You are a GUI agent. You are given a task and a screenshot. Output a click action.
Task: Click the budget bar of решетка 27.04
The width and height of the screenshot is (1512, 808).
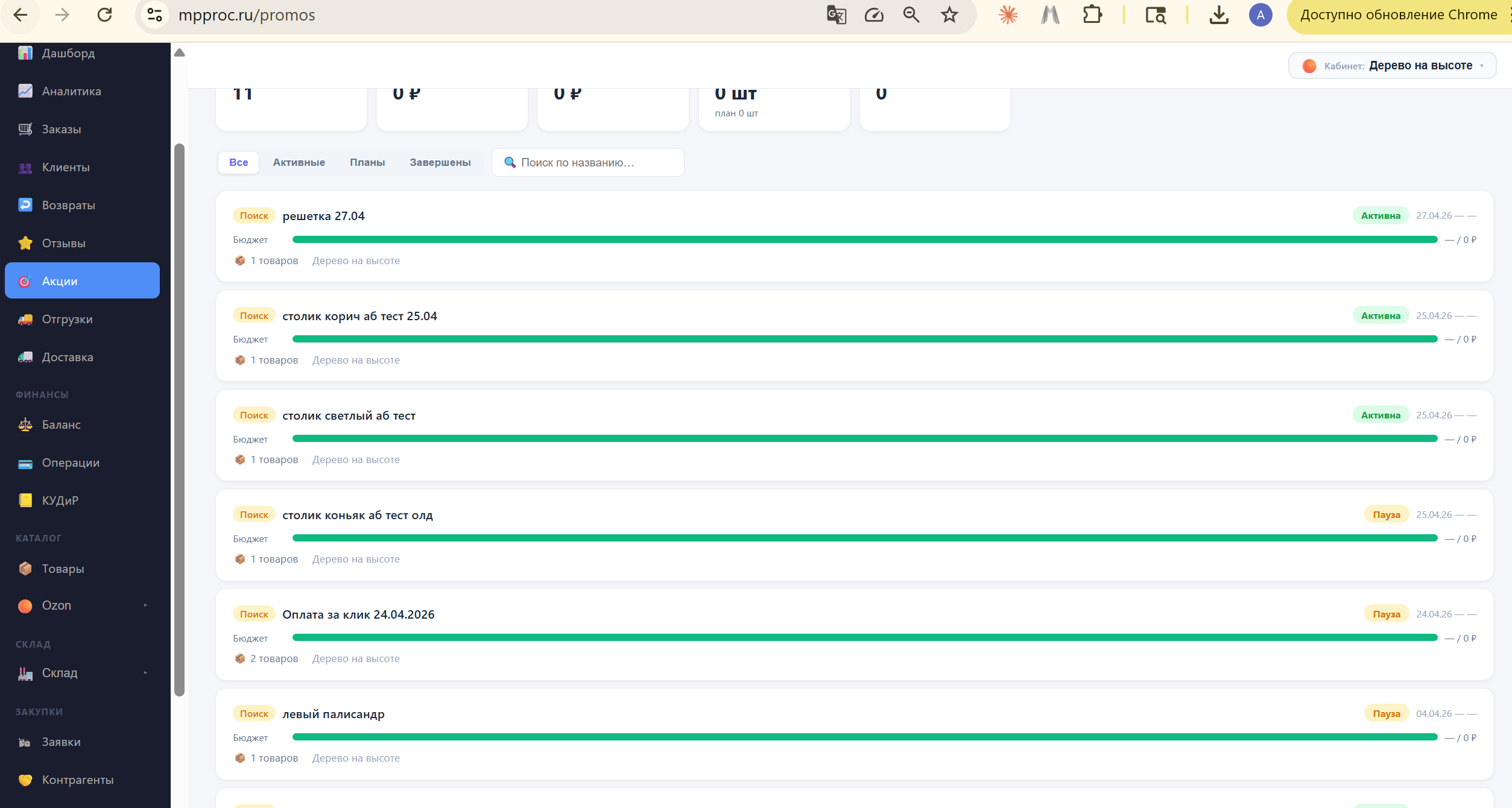tap(865, 239)
